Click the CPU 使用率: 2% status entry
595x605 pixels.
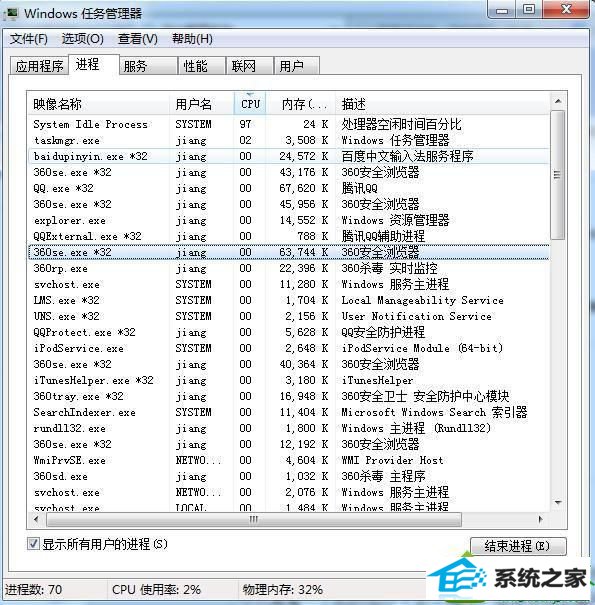[x=156, y=590]
